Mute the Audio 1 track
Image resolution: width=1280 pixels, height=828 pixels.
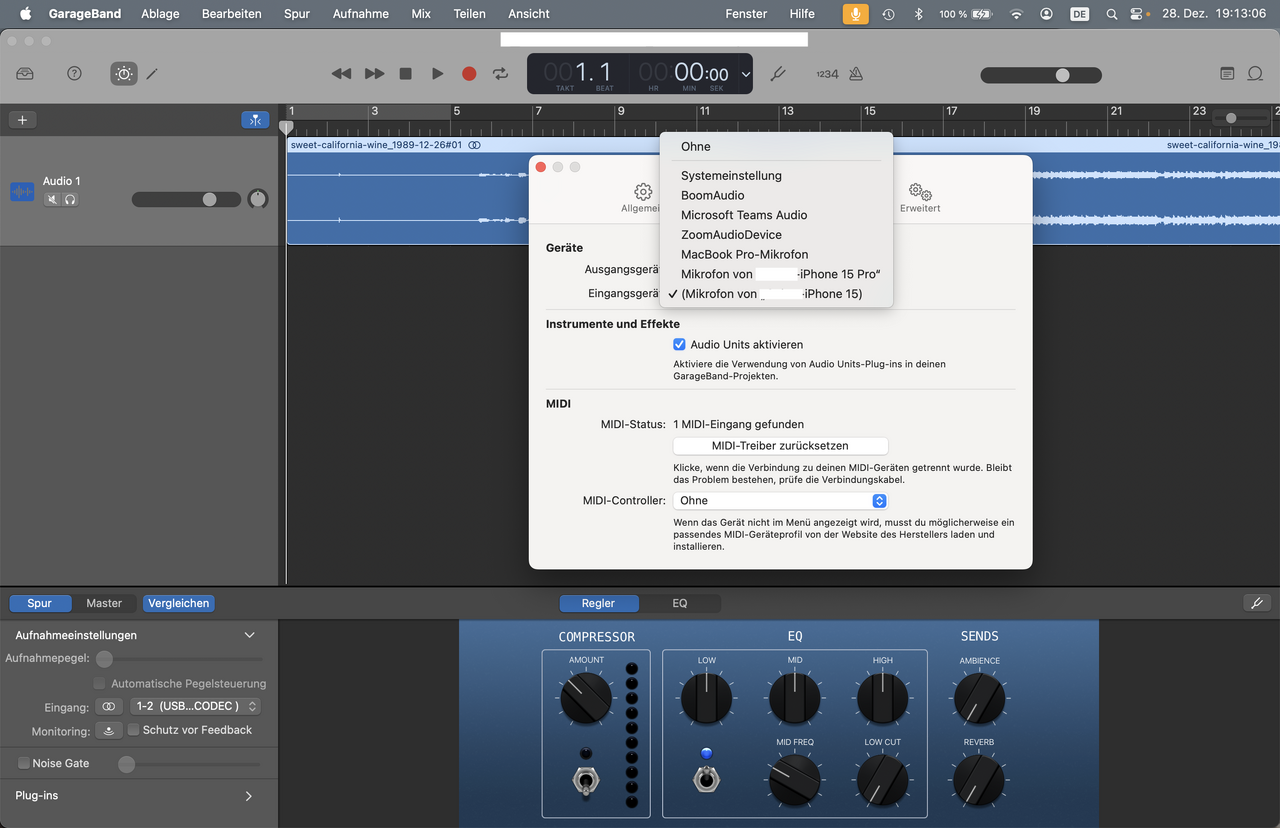coord(51,199)
